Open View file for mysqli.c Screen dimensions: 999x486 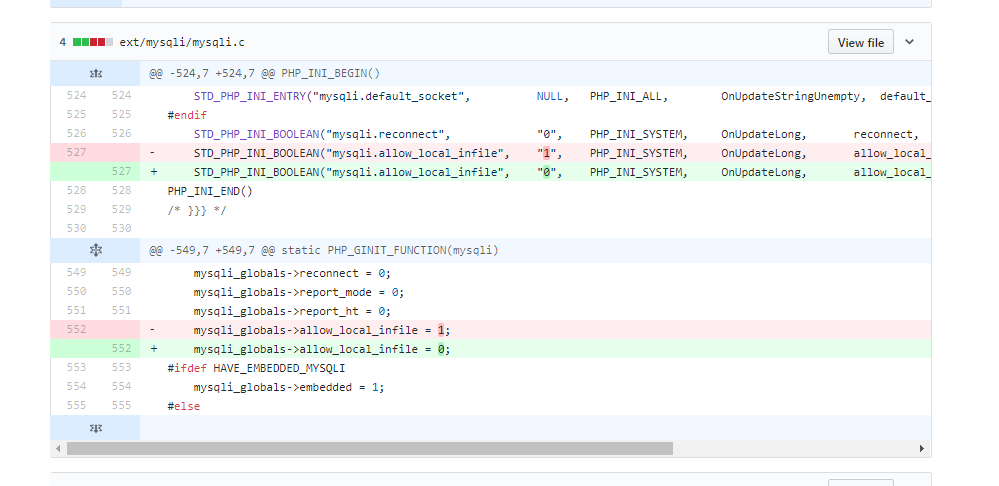pyautogui.click(x=861, y=42)
